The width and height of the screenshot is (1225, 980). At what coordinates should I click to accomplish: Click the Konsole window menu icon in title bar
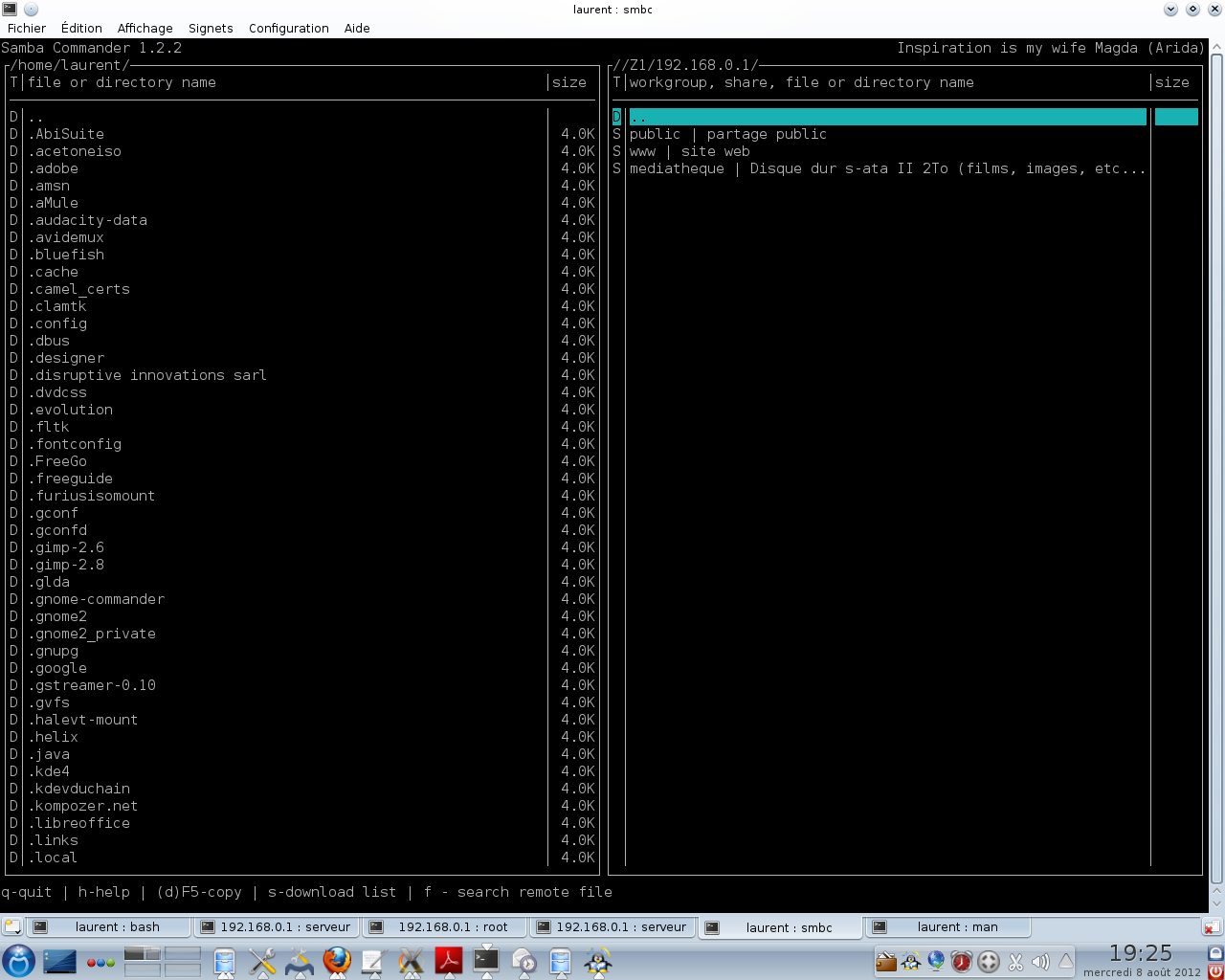(x=10, y=10)
